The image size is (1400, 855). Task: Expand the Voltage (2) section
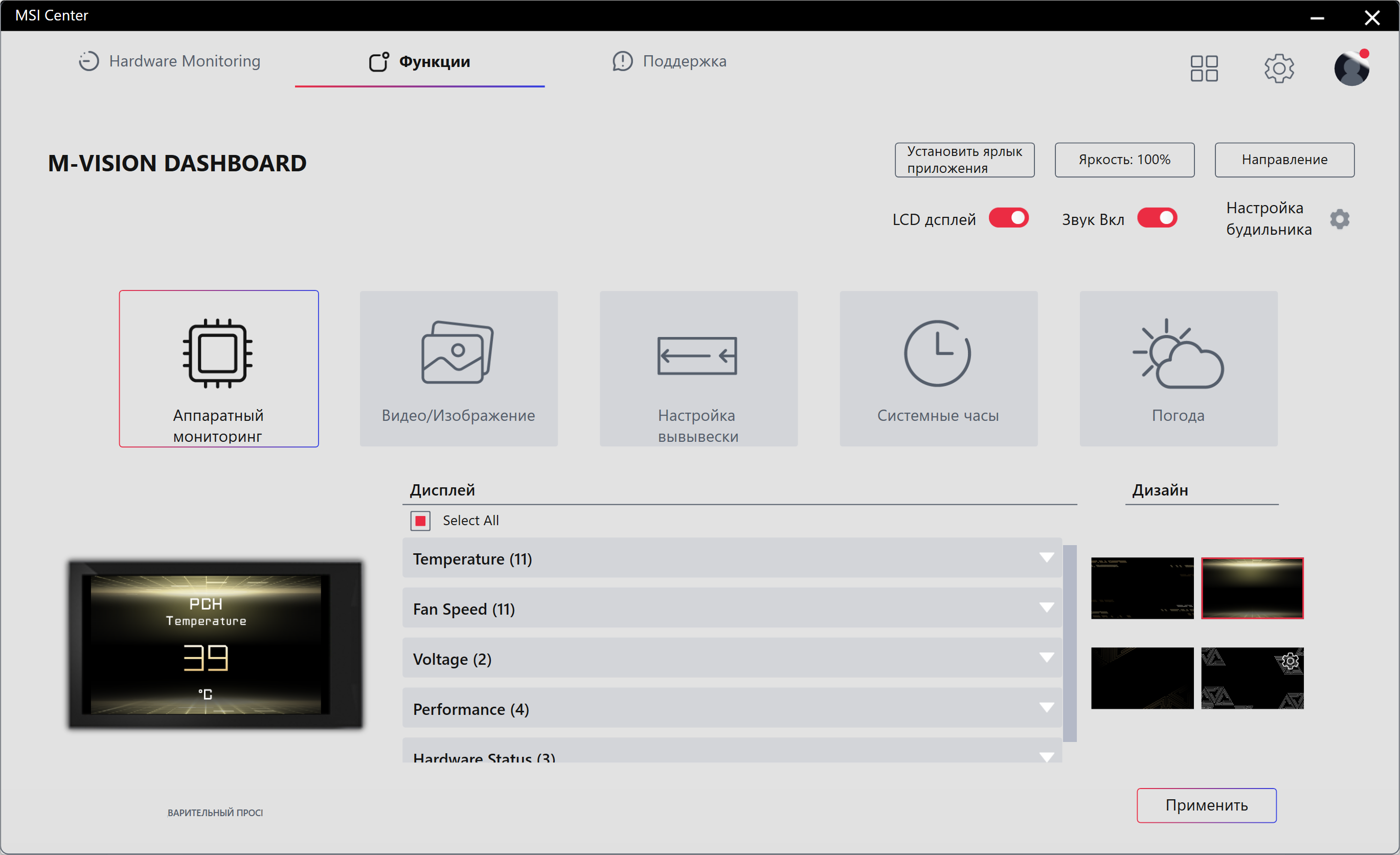click(732, 658)
